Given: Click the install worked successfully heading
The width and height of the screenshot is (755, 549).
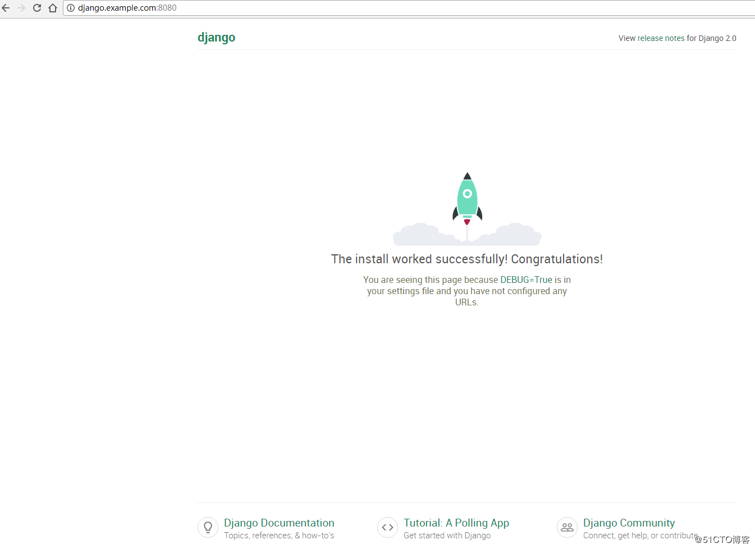Looking at the screenshot, I should click(467, 259).
